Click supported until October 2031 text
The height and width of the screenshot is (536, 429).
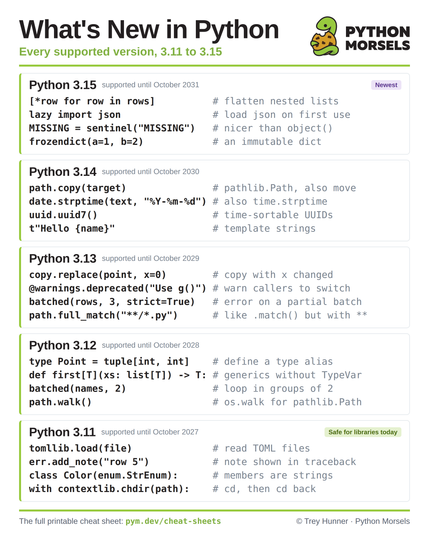coord(150,85)
